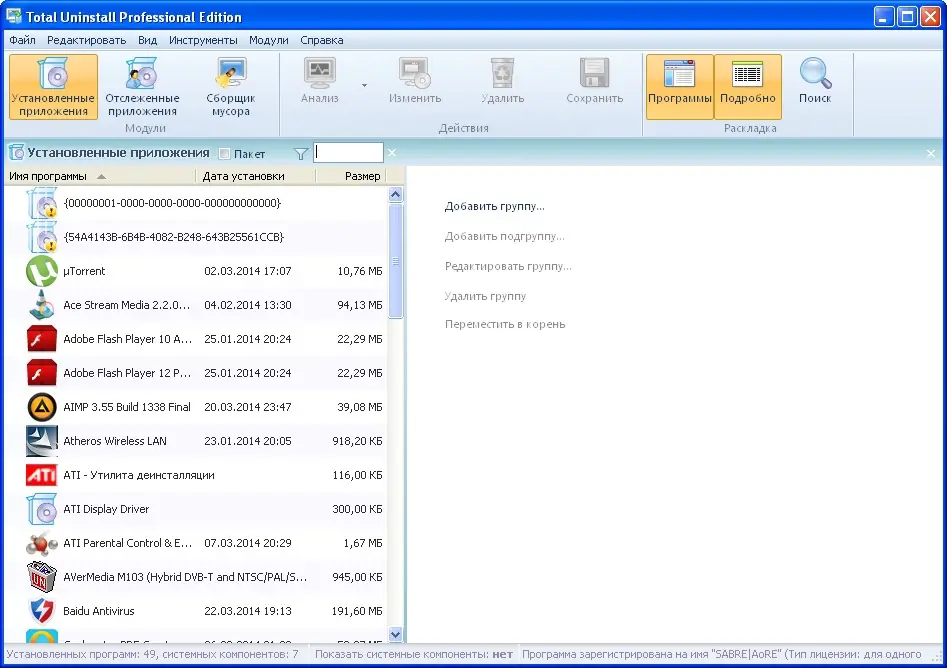Screen dimensions: 947x668
Task: Select ATI Parental Control icon
Action: pos(42,543)
